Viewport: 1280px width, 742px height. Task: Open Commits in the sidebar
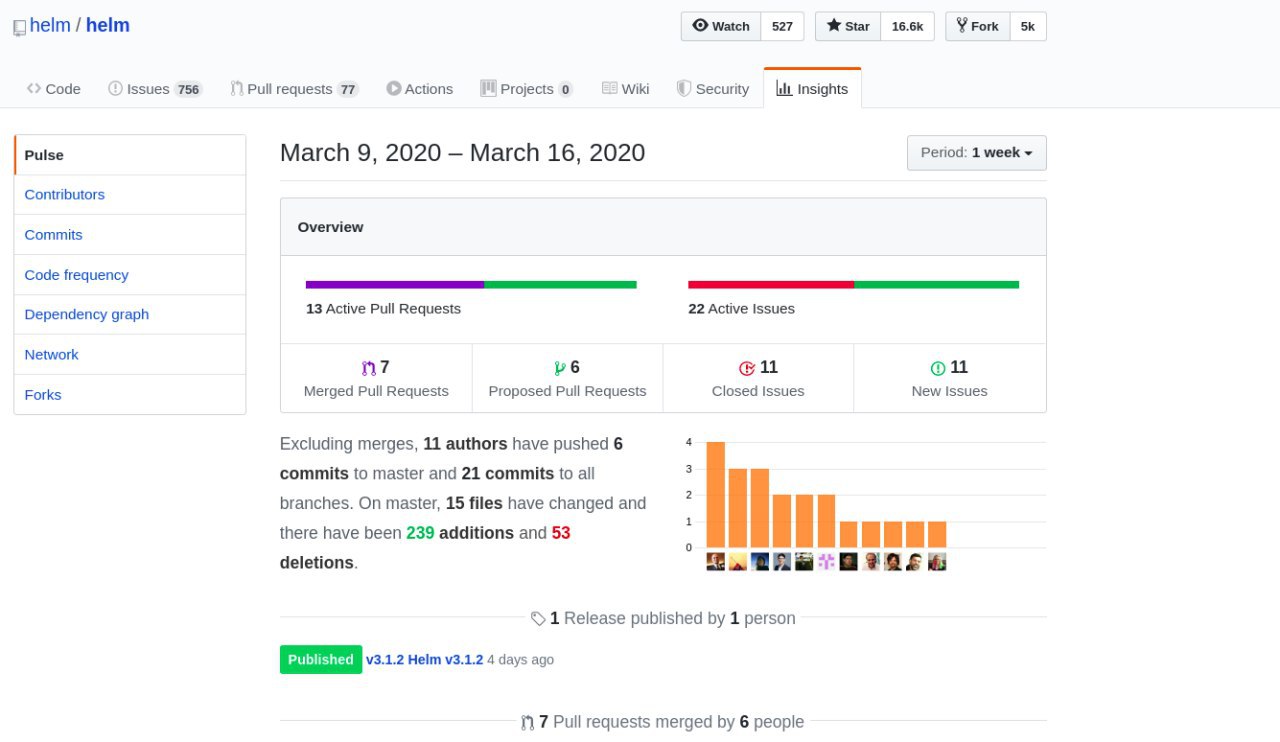tap(130, 235)
